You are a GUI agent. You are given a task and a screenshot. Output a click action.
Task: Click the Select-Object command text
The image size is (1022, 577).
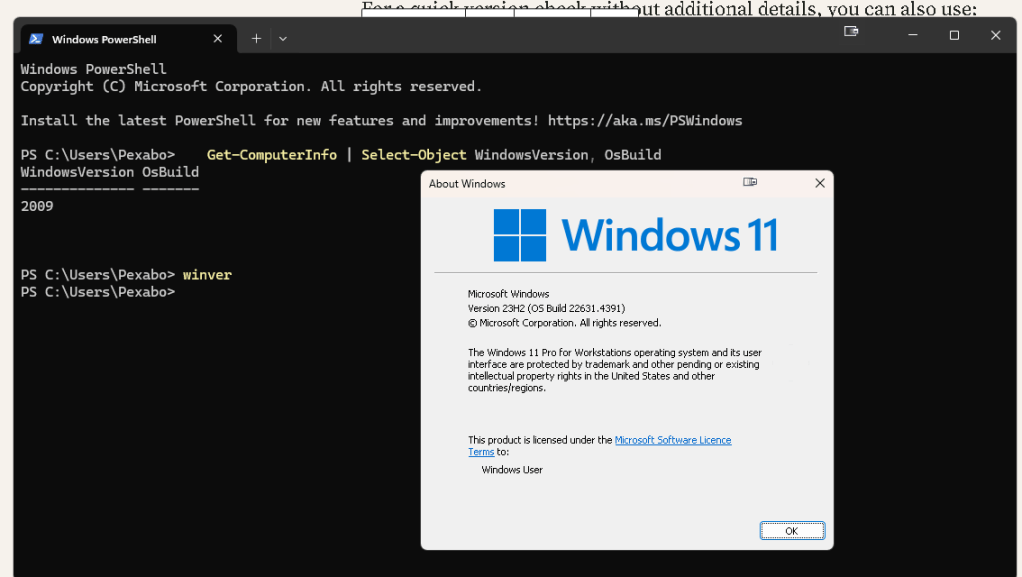click(x=414, y=155)
